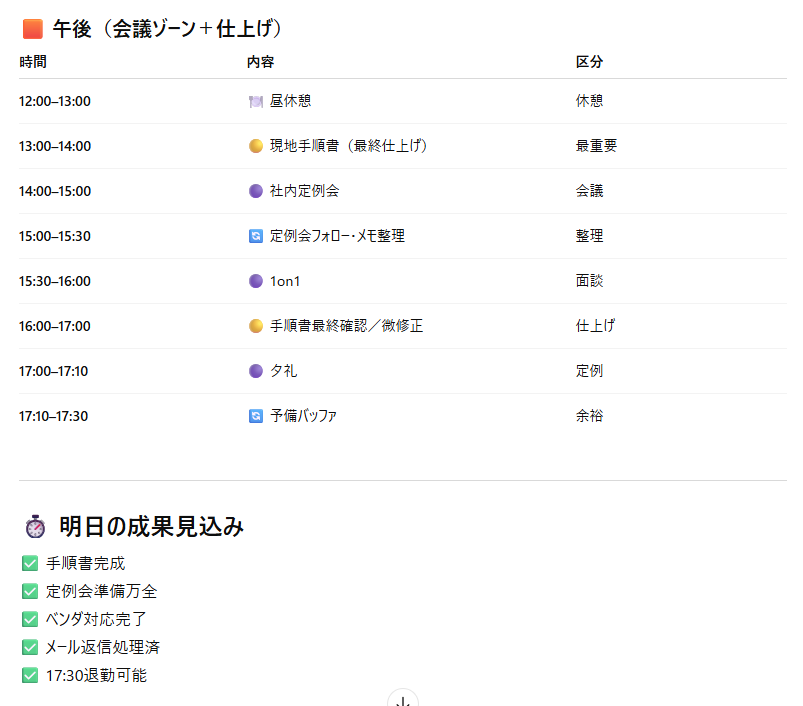Image resolution: width=803 pixels, height=706 pixels.
Task: Click the 区分 column header
Action: click(589, 62)
